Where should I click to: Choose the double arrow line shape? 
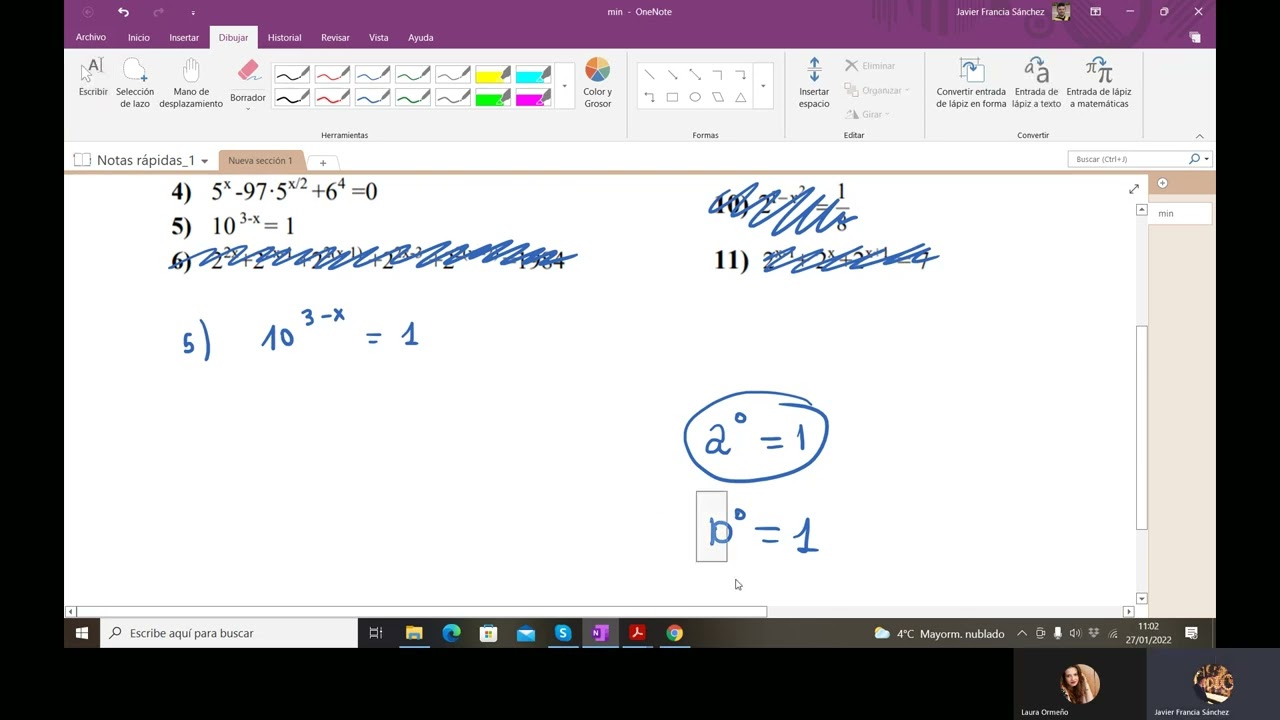tap(695, 75)
